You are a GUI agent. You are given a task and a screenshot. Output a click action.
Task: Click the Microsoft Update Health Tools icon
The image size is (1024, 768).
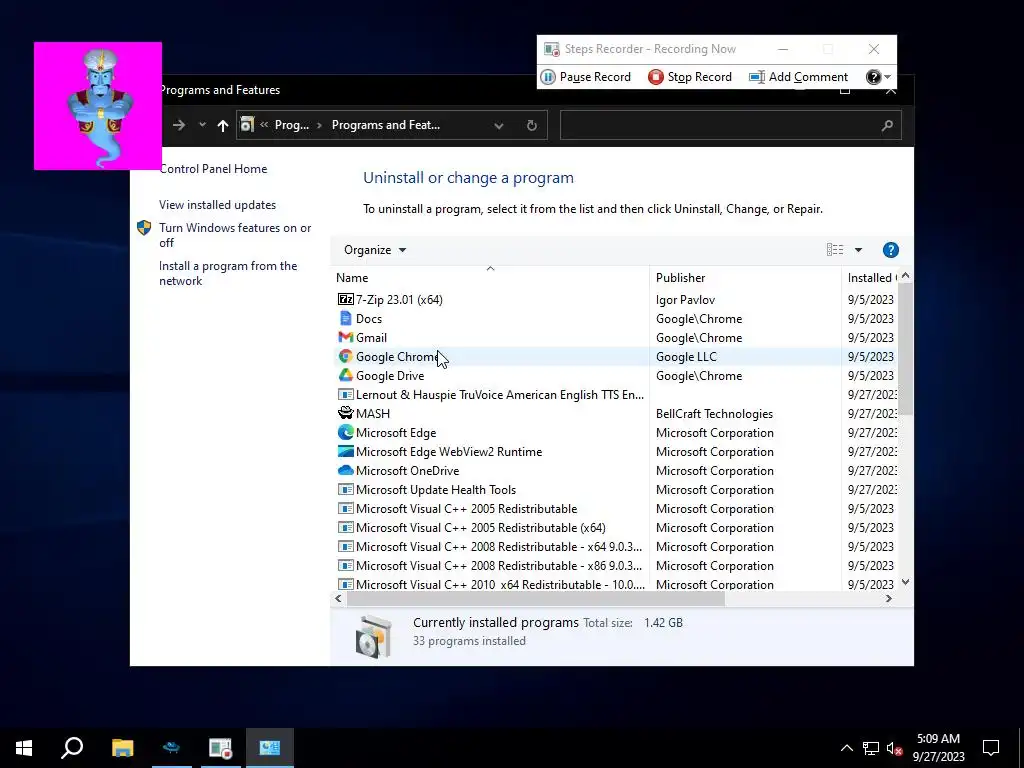click(345, 489)
